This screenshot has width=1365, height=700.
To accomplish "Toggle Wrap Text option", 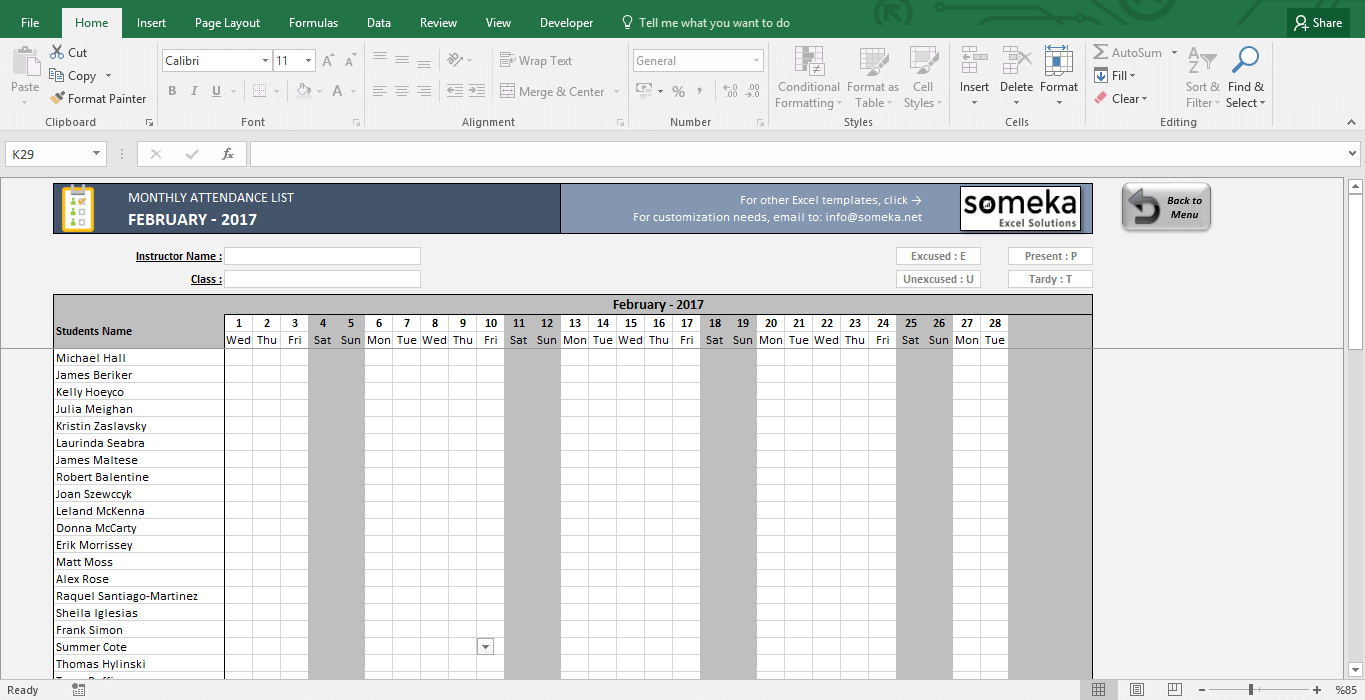I will pos(536,61).
